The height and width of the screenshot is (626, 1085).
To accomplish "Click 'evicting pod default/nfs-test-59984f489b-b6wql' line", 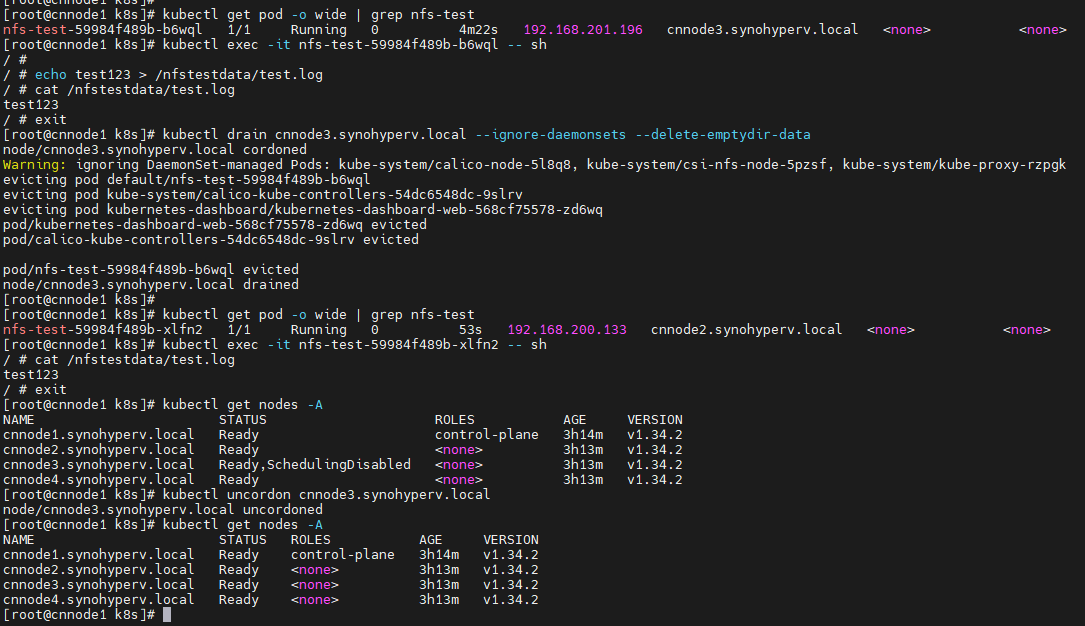I will pos(187,180).
